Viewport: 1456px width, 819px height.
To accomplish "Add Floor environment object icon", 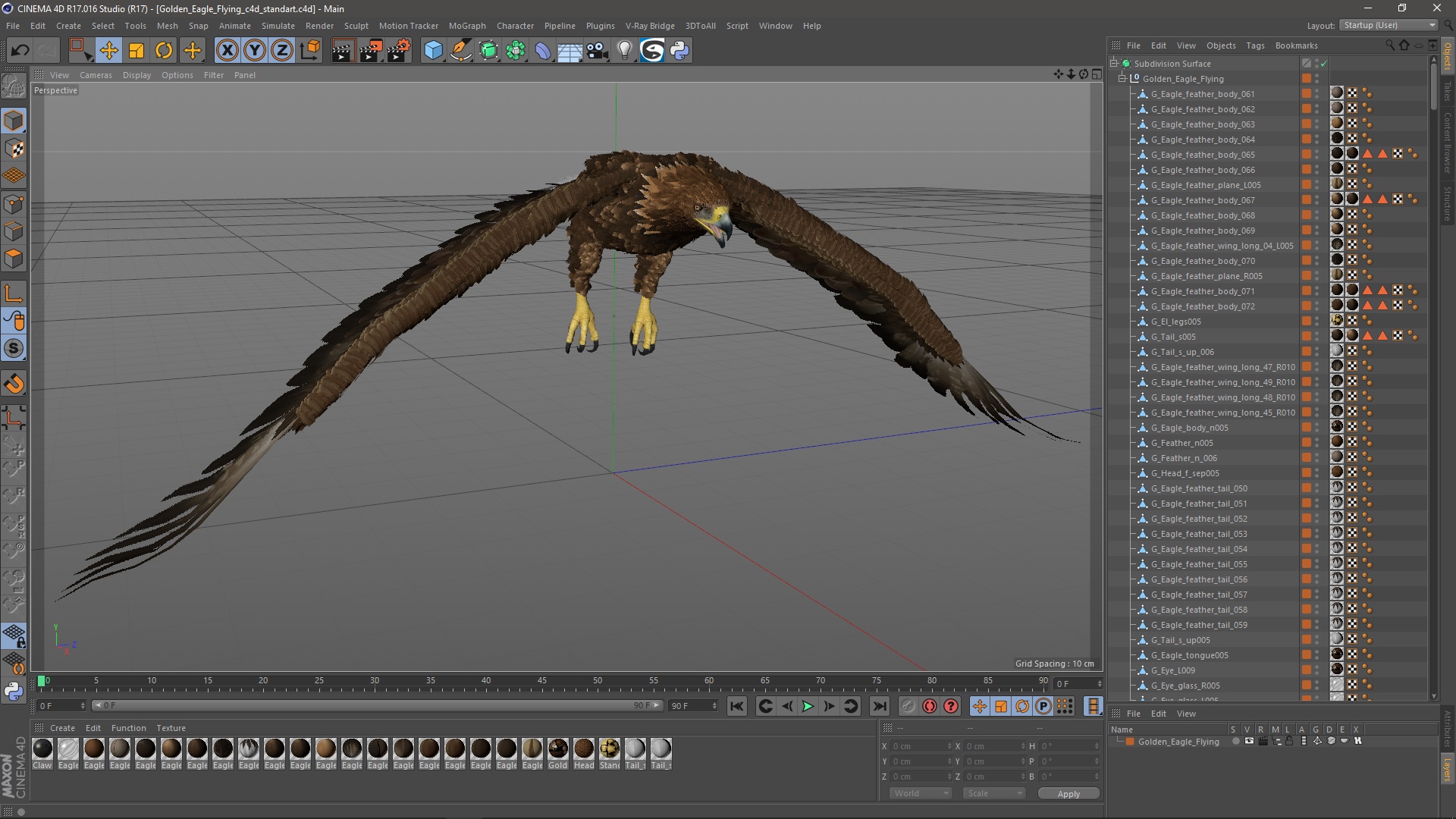I will (x=570, y=51).
